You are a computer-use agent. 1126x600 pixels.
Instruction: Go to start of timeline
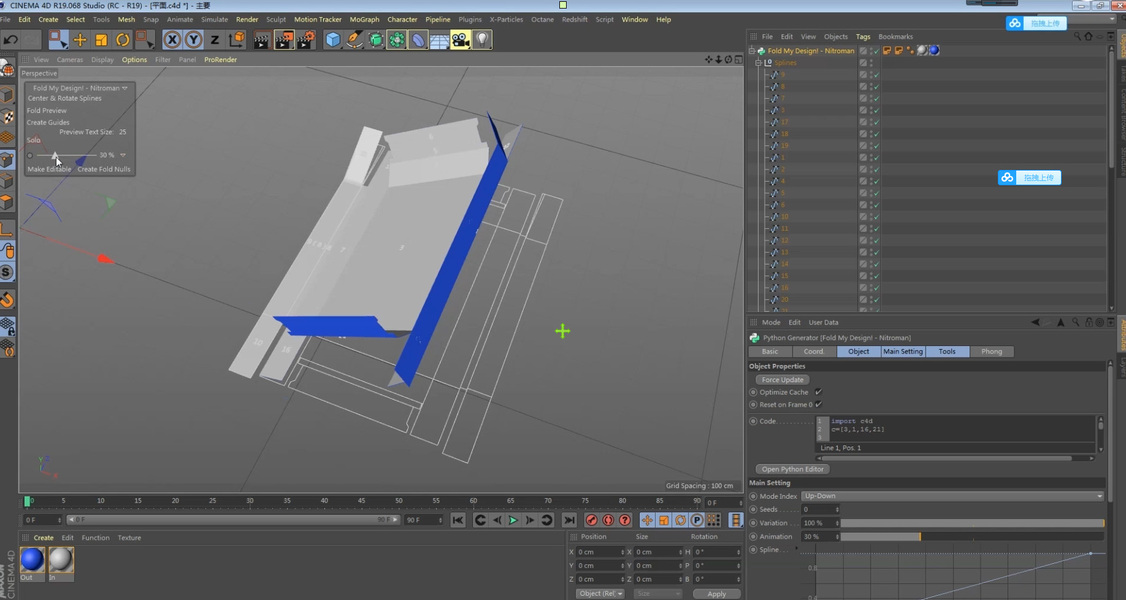point(457,520)
